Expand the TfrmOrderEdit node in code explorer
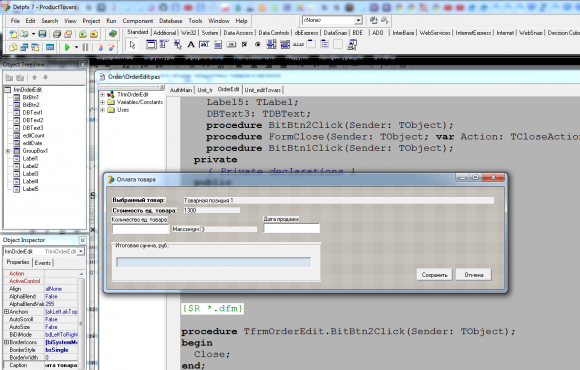The width and height of the screenshot is (580, 370). 102,95
